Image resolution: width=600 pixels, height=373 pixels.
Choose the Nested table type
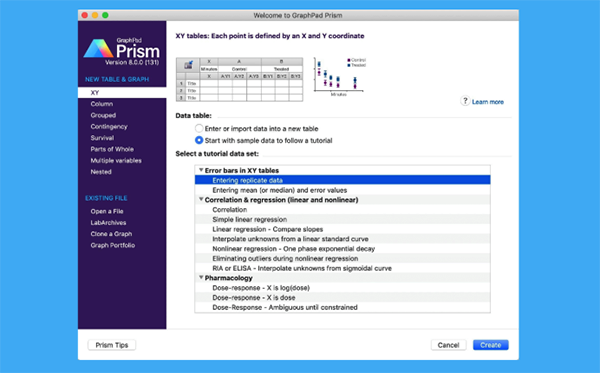click(101, 172)
